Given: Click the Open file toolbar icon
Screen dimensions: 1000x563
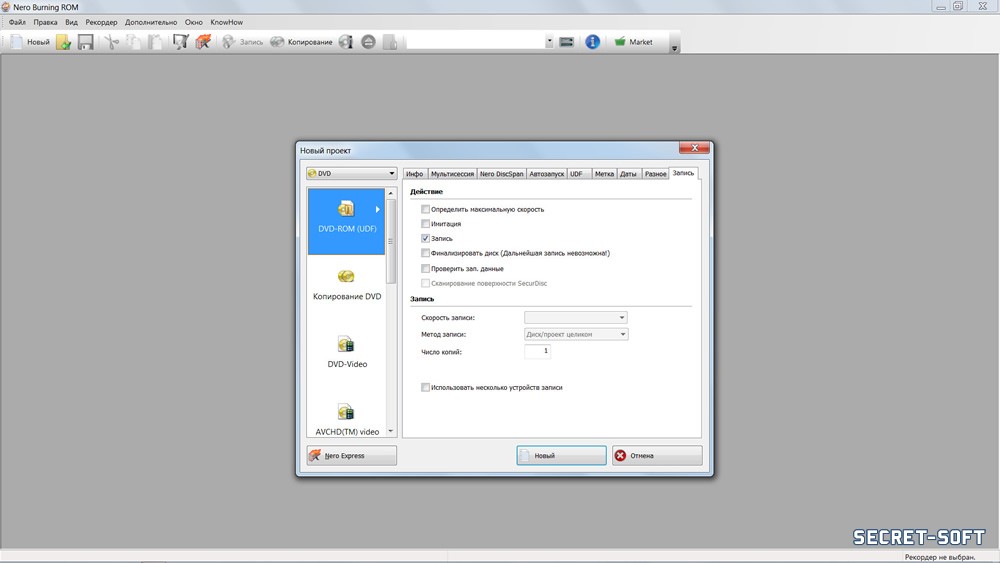Looking at the screenshot, I should pos(64,42).
